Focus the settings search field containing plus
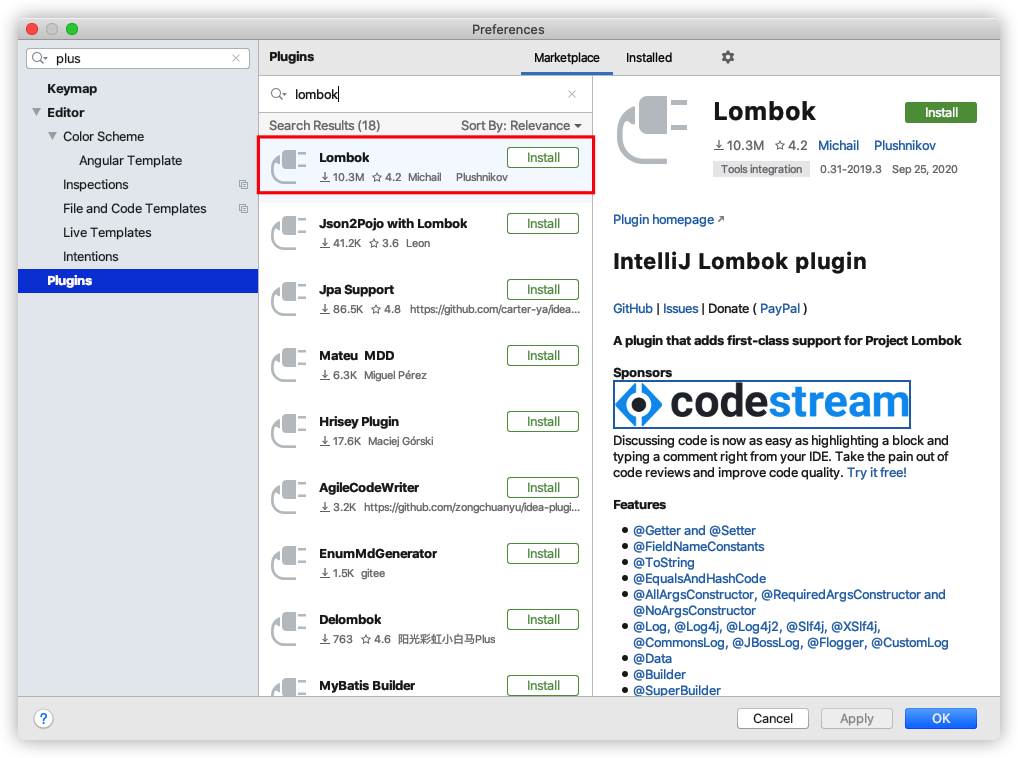Screen dimensions: 1018x758 [138, 58]
